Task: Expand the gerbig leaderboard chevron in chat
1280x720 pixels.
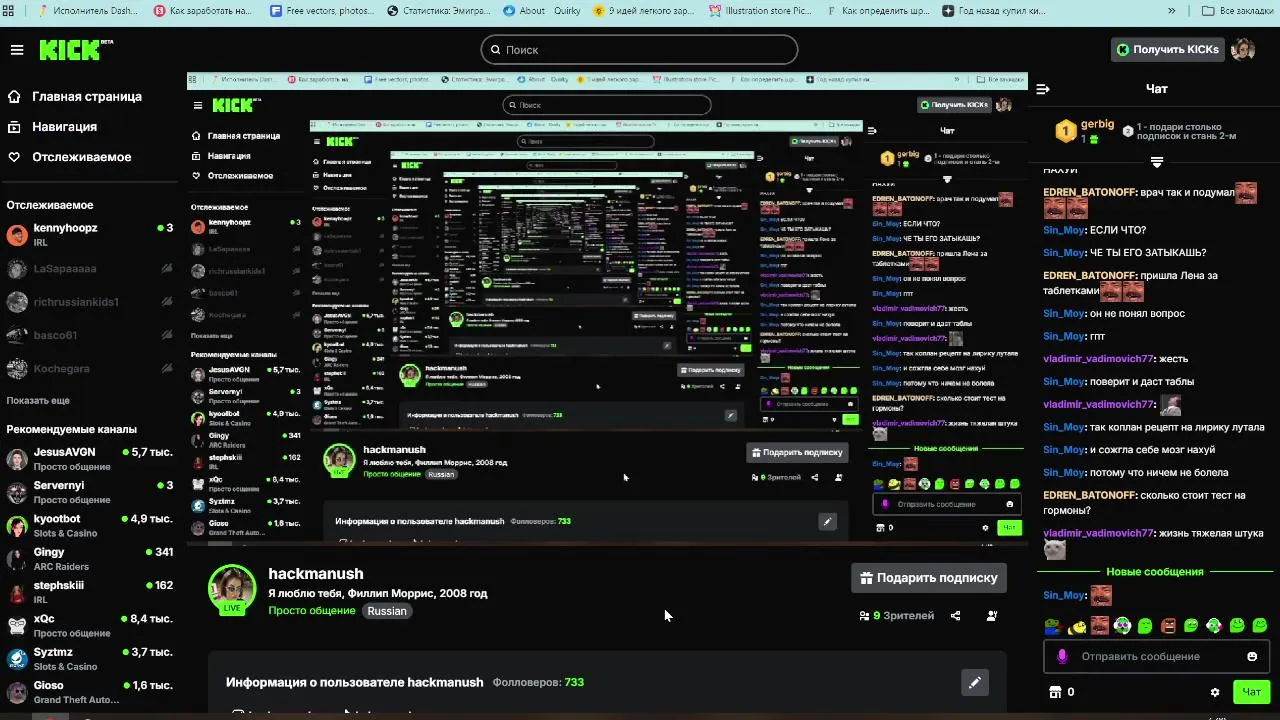Action: [x=1157, y=162]
